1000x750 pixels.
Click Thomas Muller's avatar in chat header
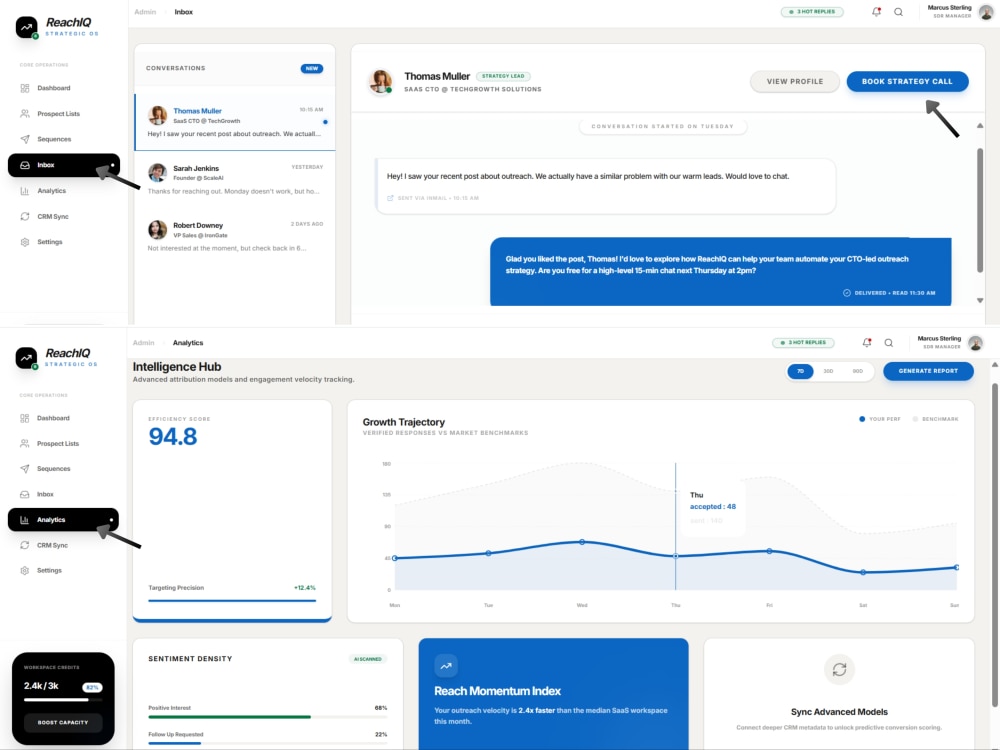[381, 82]
